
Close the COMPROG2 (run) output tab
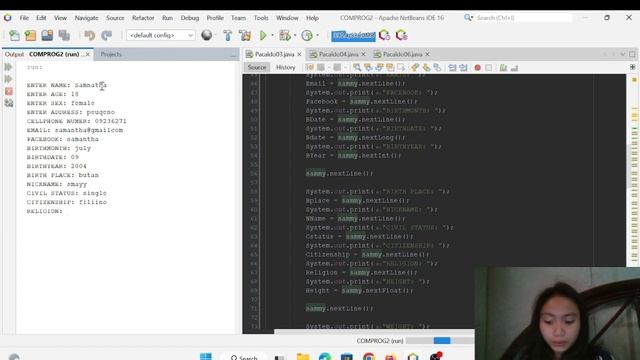pos(88,54)
